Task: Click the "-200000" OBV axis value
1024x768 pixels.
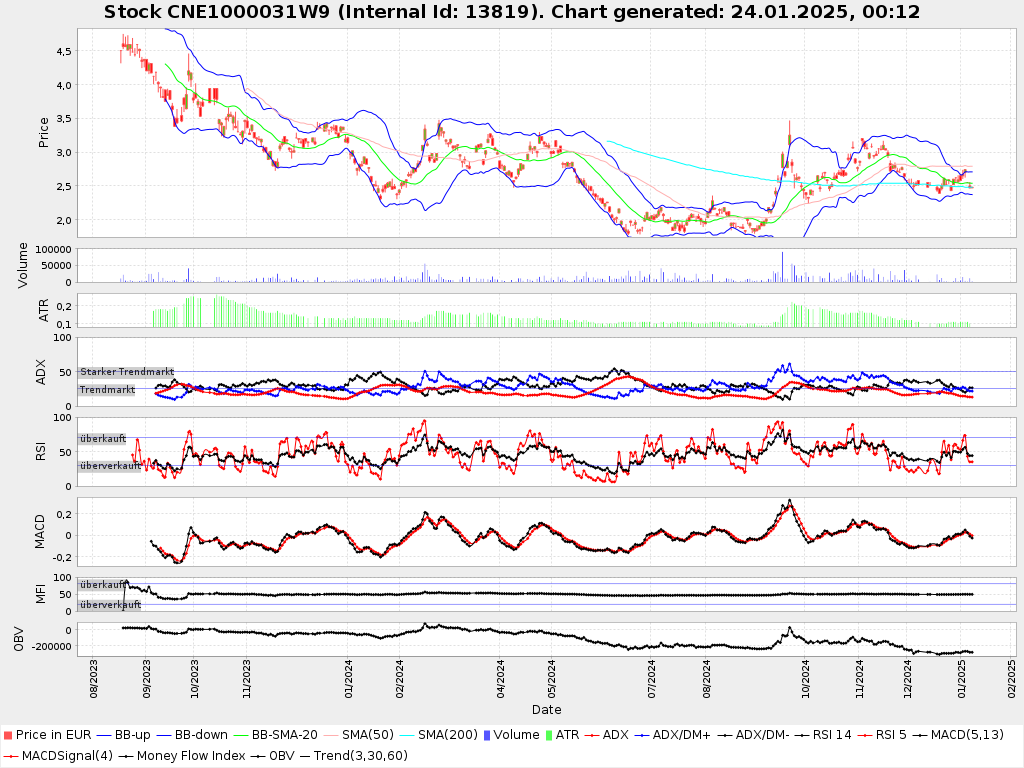Action: pyautogui.click(x=50, y=647)
